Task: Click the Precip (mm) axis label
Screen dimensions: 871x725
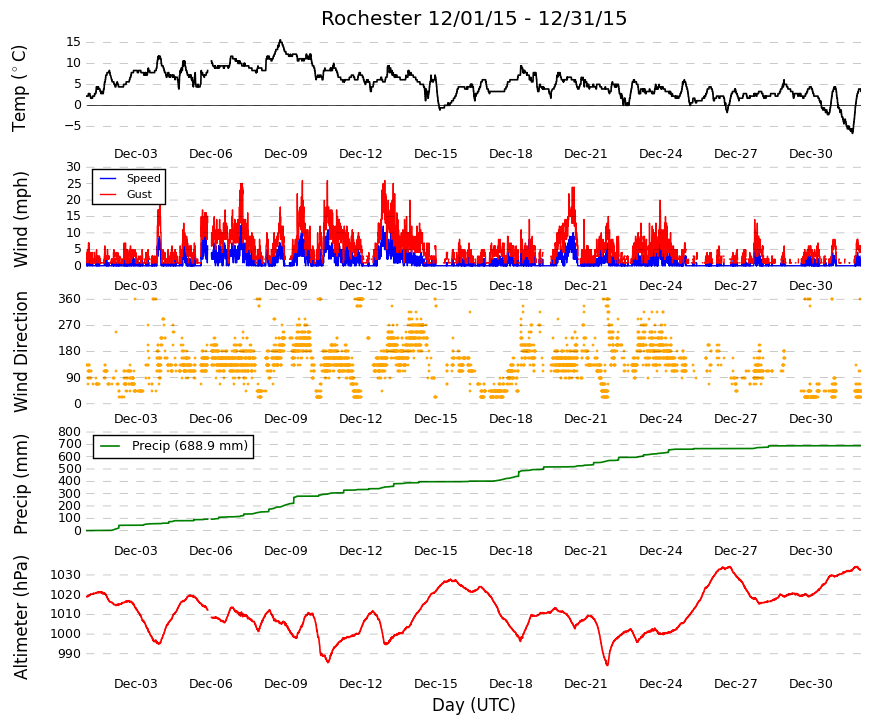Action: 20,484
